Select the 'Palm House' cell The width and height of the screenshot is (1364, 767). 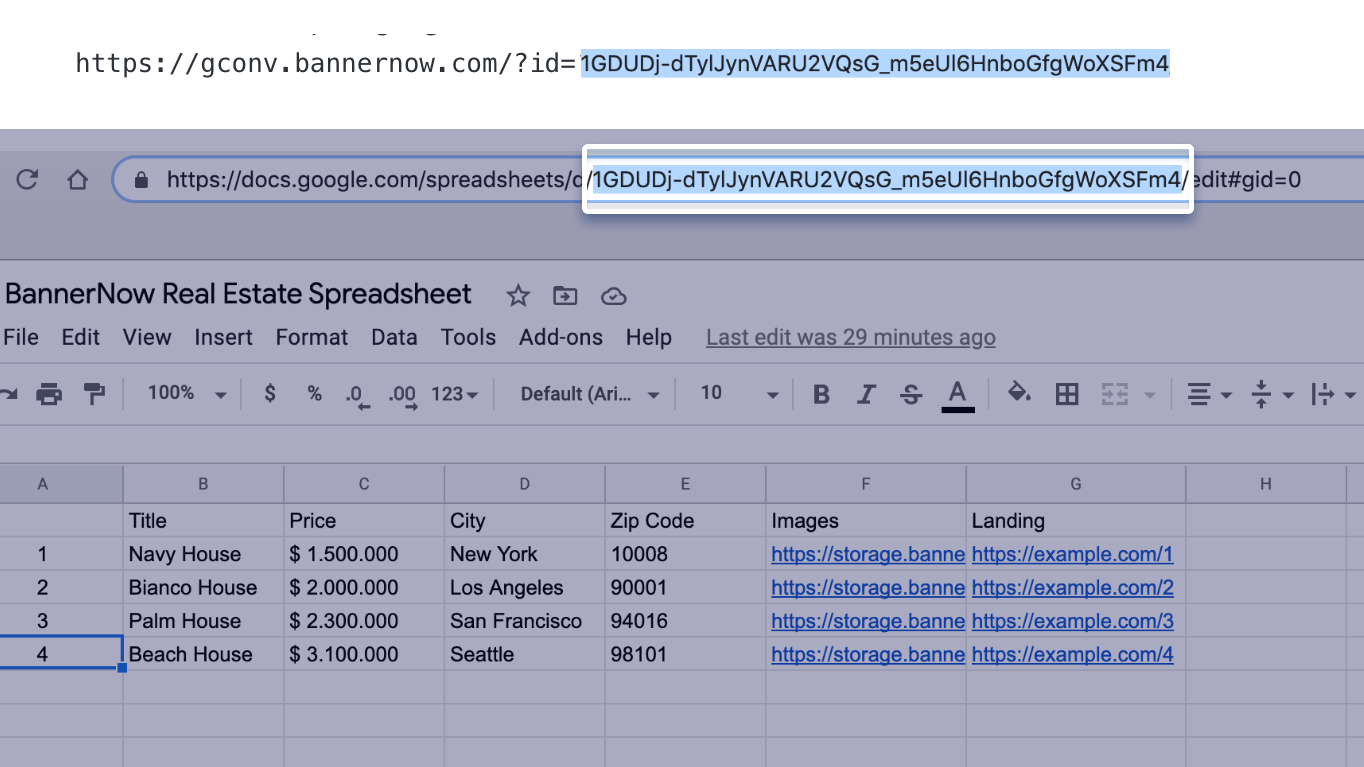point(204,621)
